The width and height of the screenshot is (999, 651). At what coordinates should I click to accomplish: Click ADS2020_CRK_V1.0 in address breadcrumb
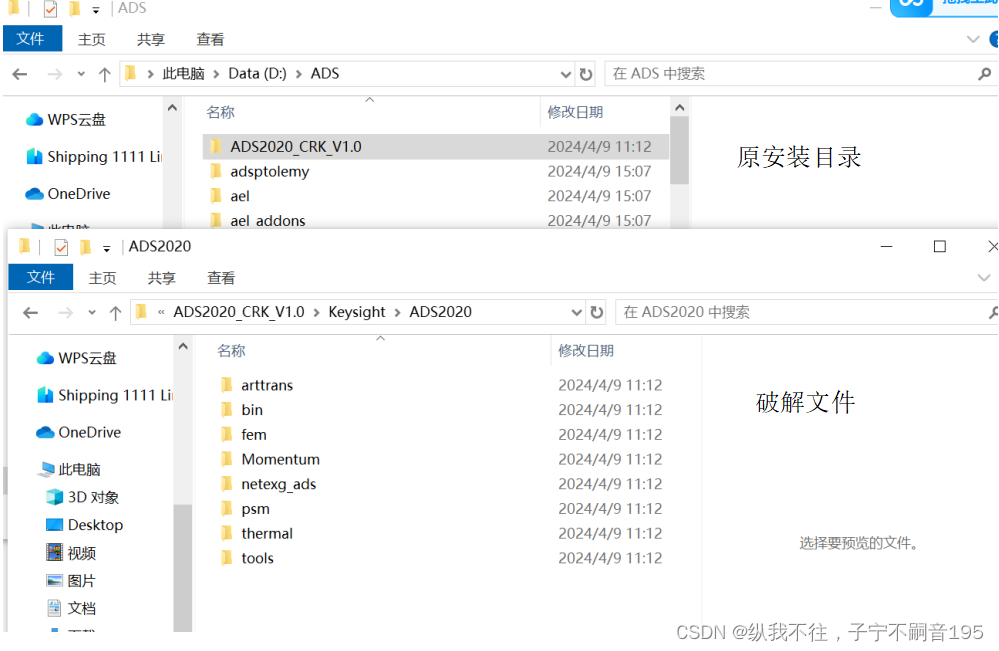[x=239, y=312]
